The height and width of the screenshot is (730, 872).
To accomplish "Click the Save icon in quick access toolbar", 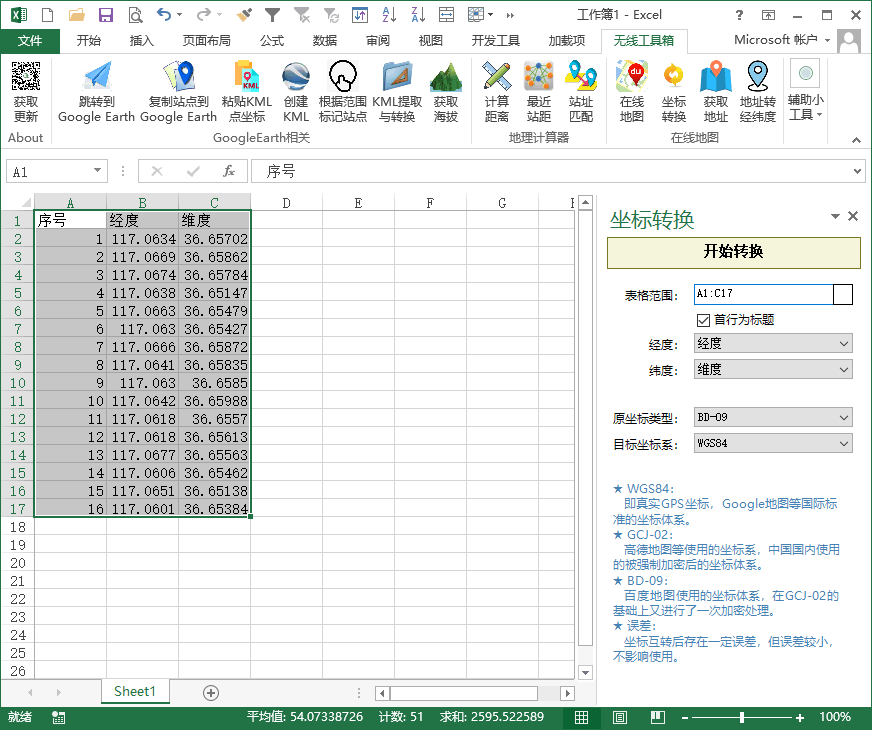I will [106, 15].
